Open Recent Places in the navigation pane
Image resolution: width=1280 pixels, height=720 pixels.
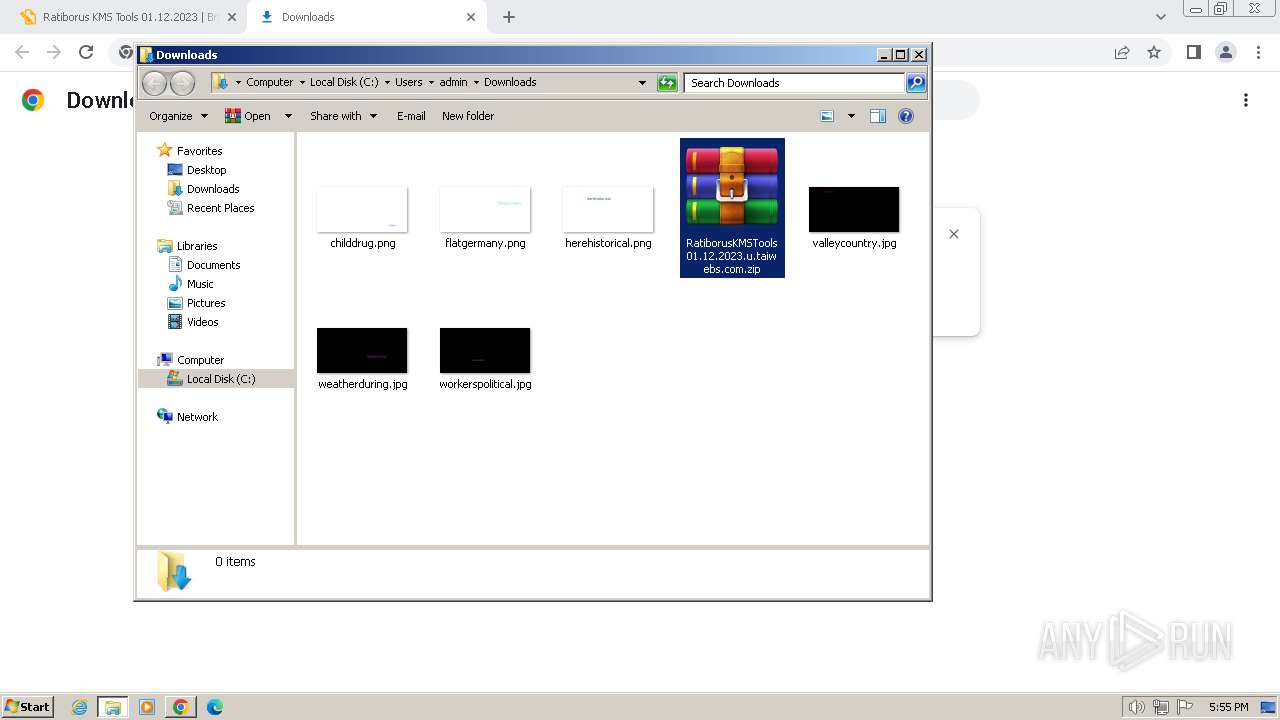pos(220,208)
